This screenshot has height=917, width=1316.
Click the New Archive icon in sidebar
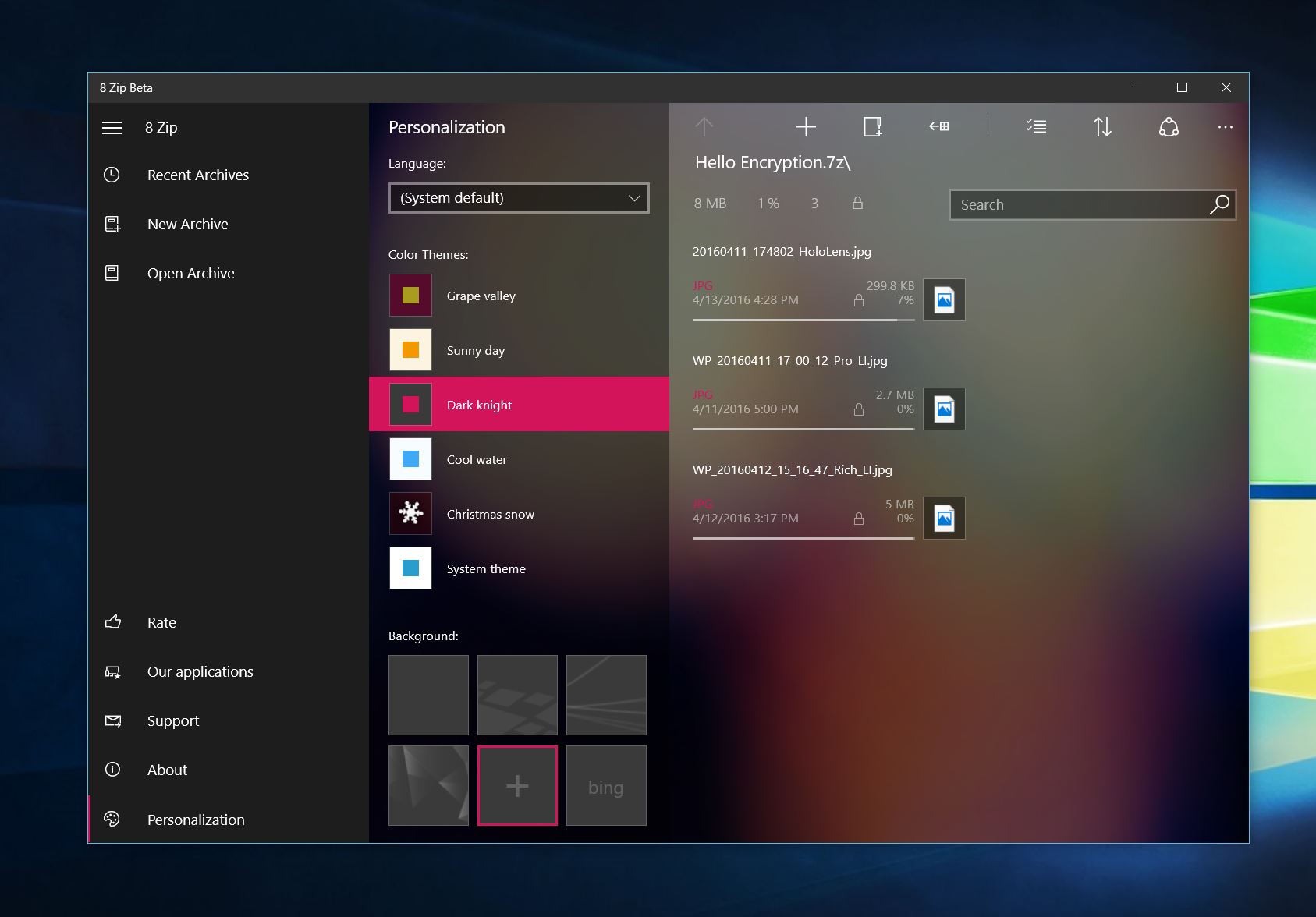click(112, 224)
